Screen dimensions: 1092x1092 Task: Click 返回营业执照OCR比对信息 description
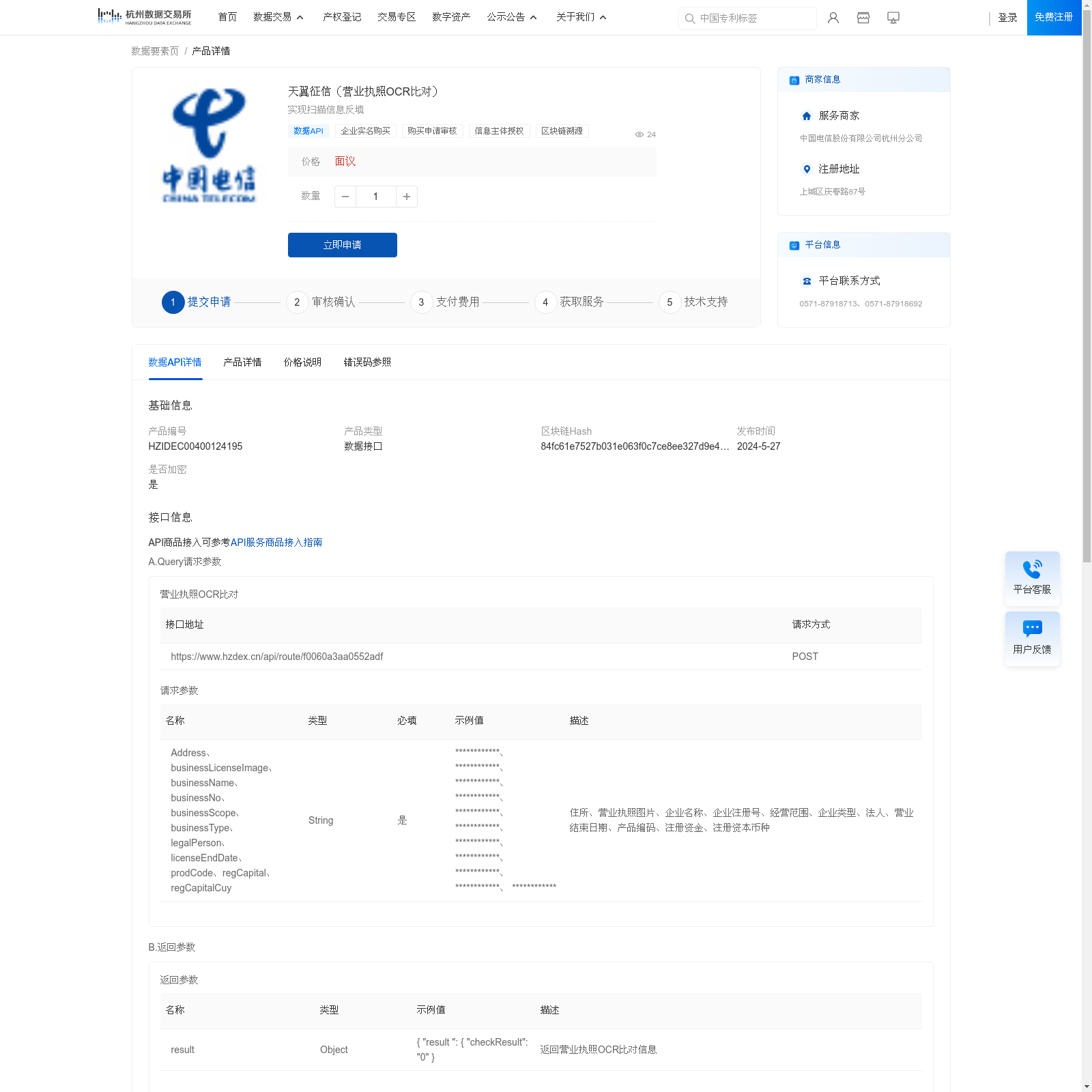point(599,1050)
